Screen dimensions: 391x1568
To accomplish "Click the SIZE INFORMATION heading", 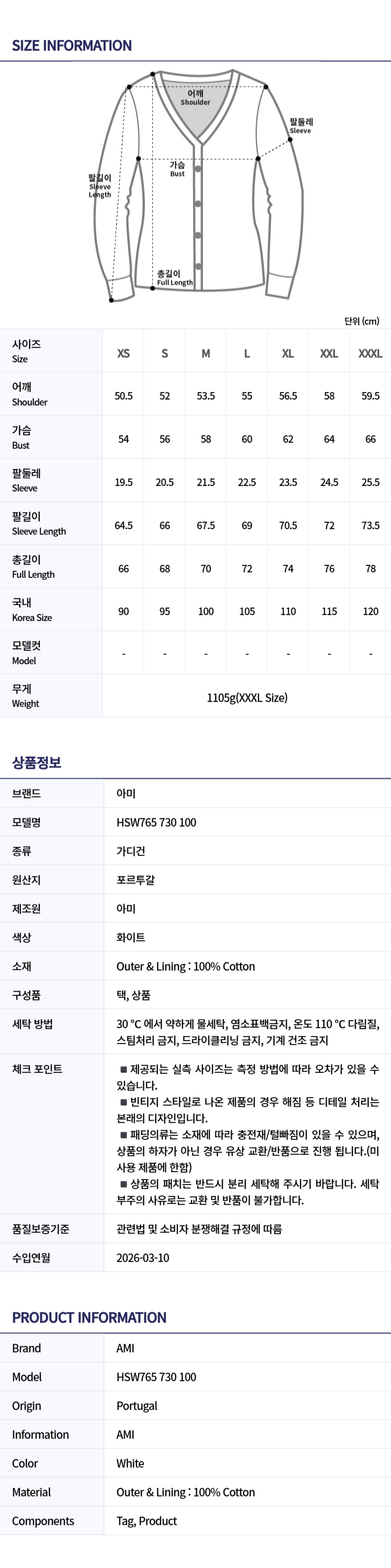I will (72, 46).
